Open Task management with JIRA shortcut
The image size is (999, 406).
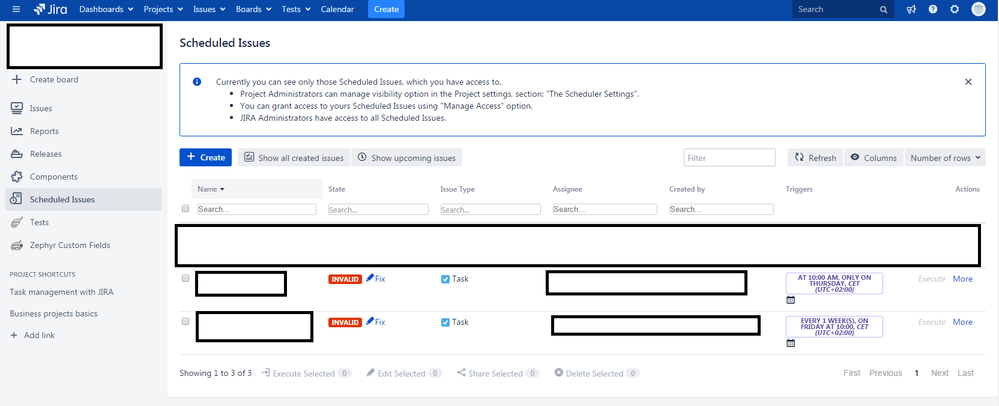click(x=62, y=292)
